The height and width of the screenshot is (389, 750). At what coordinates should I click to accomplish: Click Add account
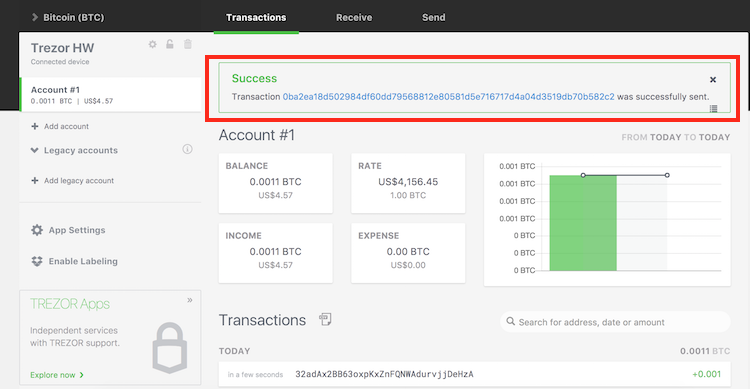pos(60,126)
